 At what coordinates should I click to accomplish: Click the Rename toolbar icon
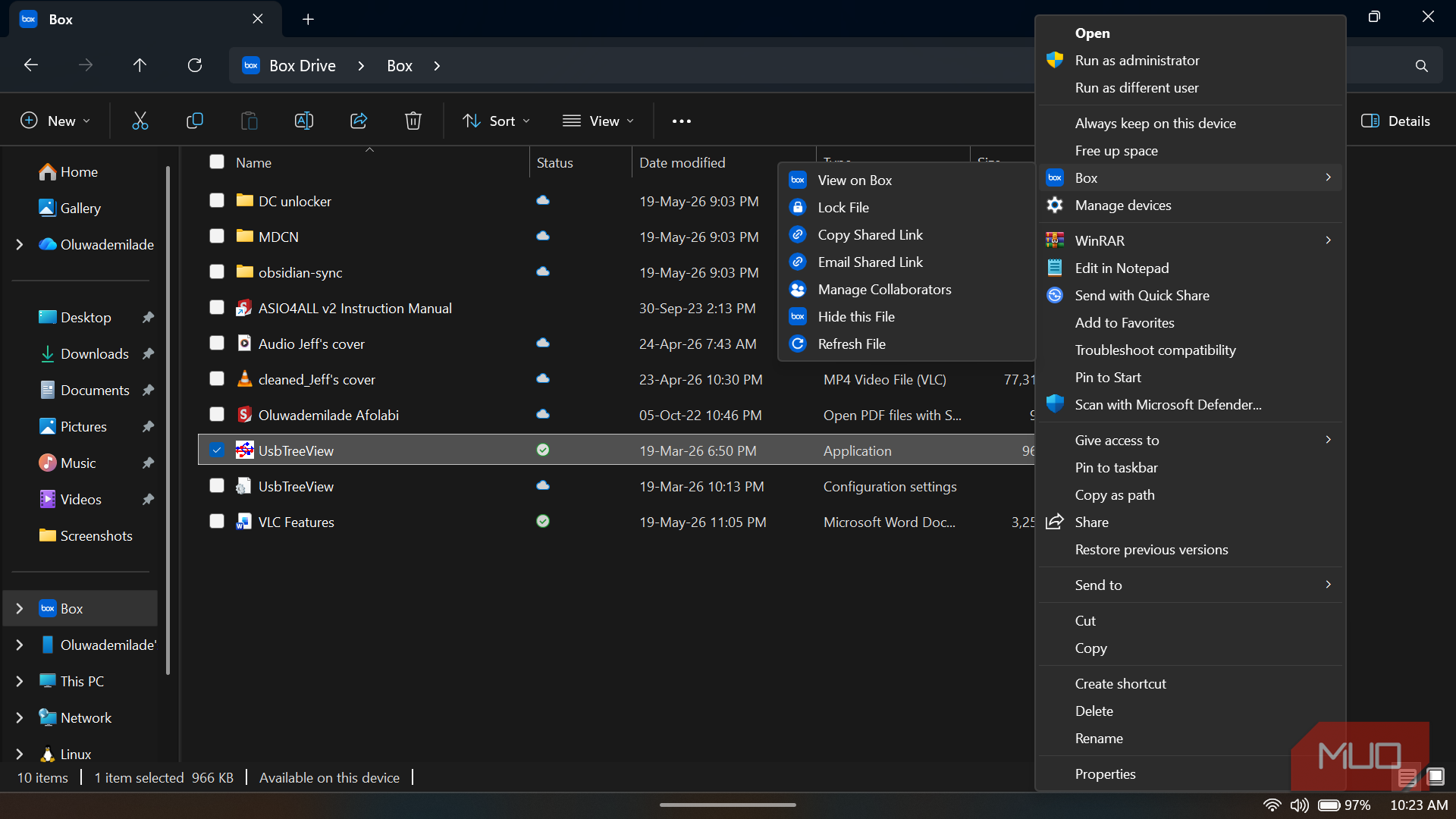point(304,121)
